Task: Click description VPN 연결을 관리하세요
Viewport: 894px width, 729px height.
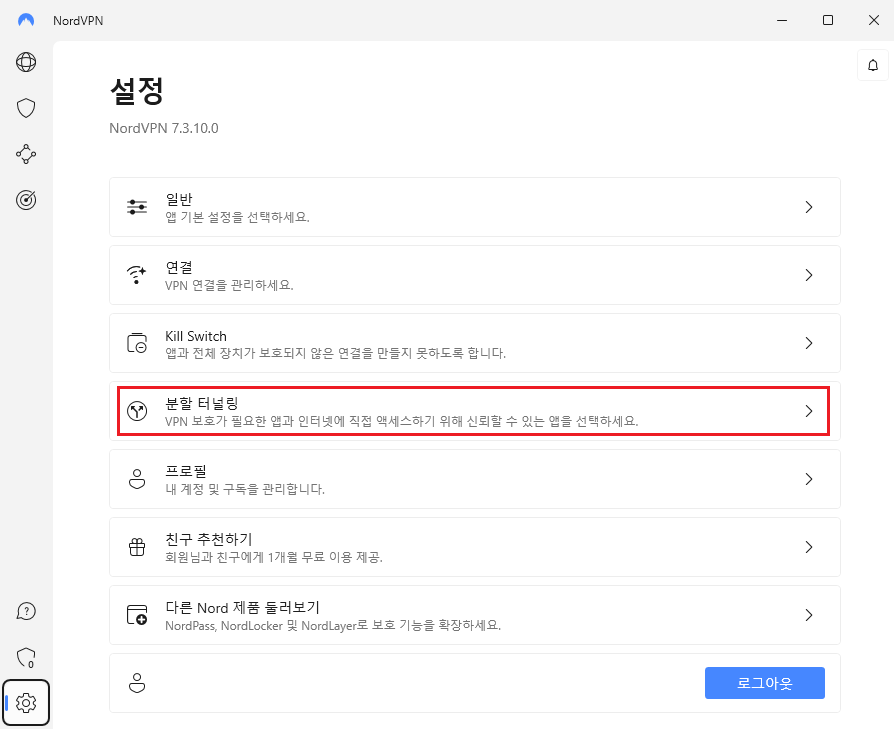Action: point(229,285)
